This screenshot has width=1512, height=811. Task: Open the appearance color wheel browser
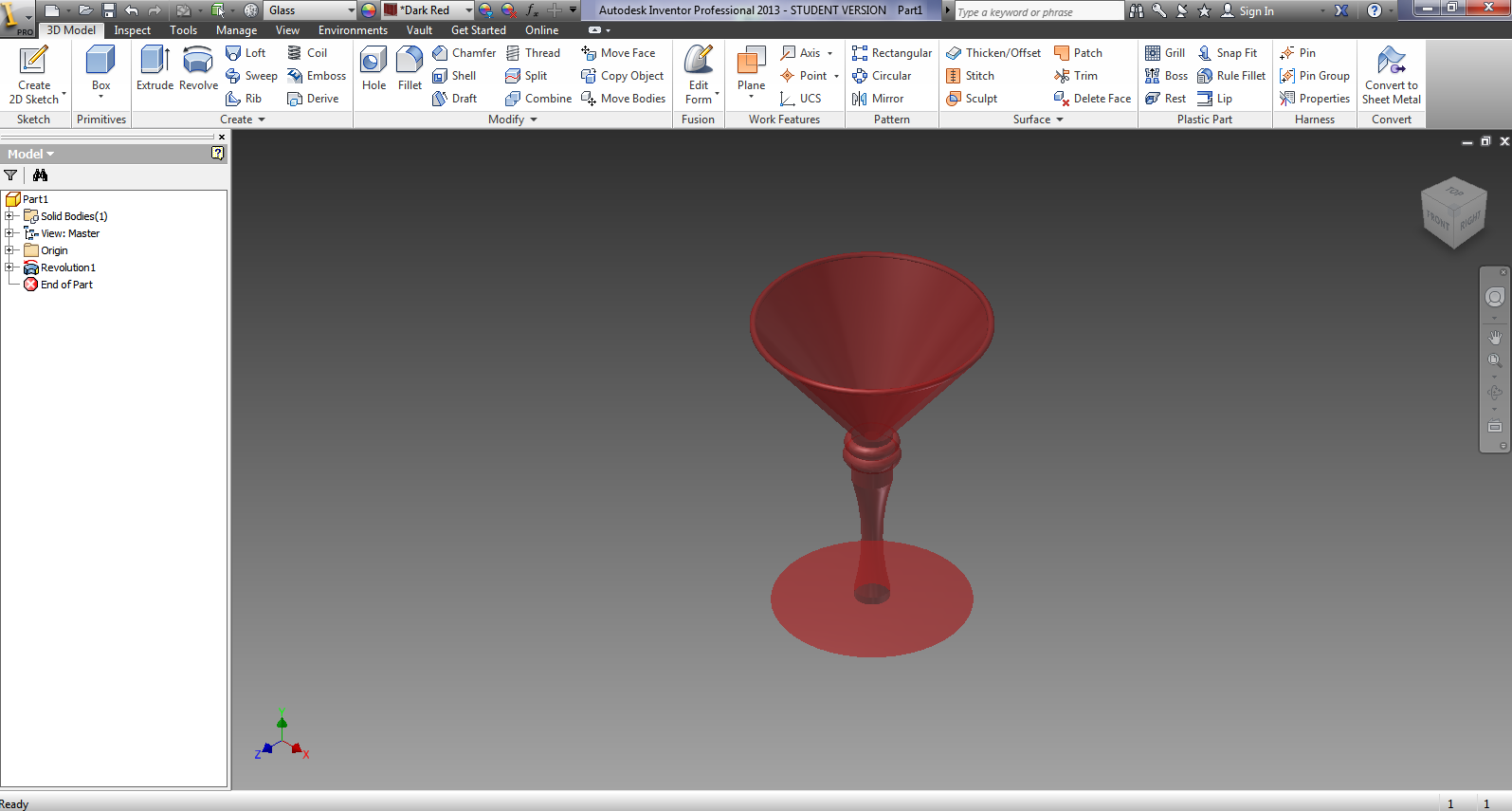[369, 10]
